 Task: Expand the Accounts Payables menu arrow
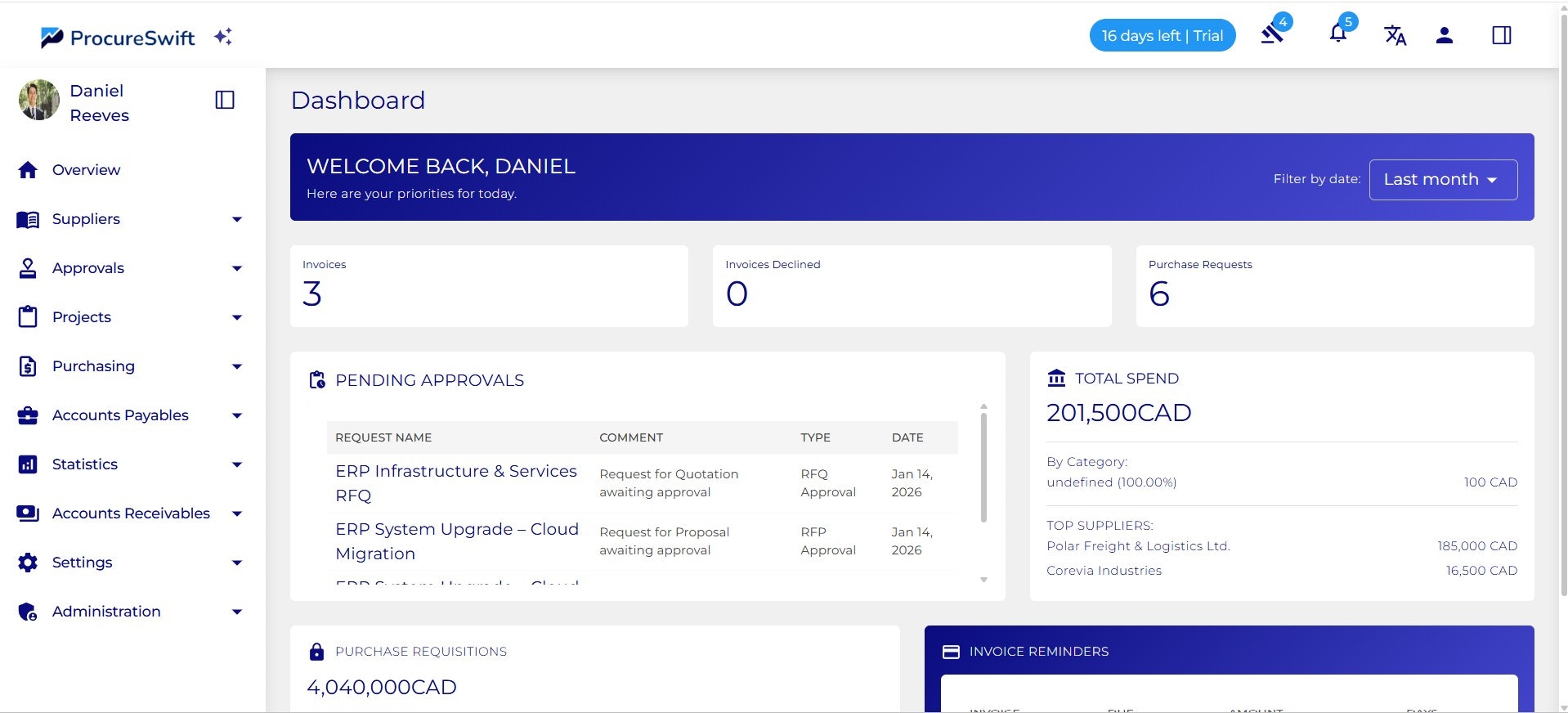click(x=237, y=415)
